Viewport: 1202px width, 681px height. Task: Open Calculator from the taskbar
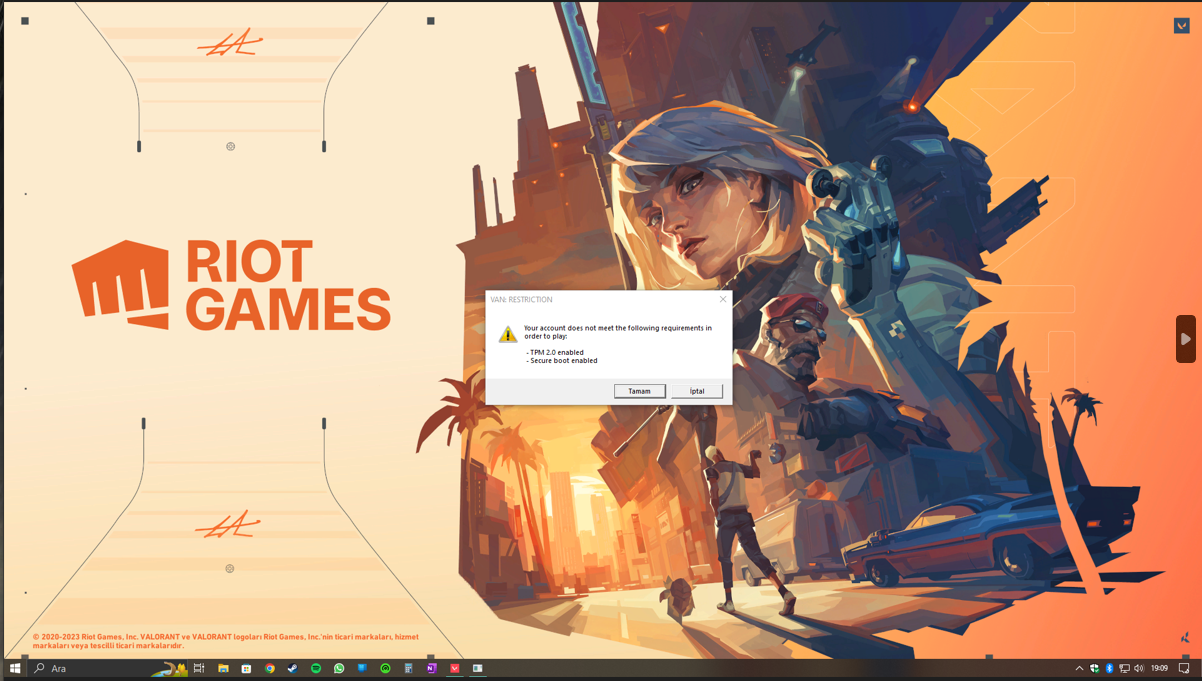(408, 668)
